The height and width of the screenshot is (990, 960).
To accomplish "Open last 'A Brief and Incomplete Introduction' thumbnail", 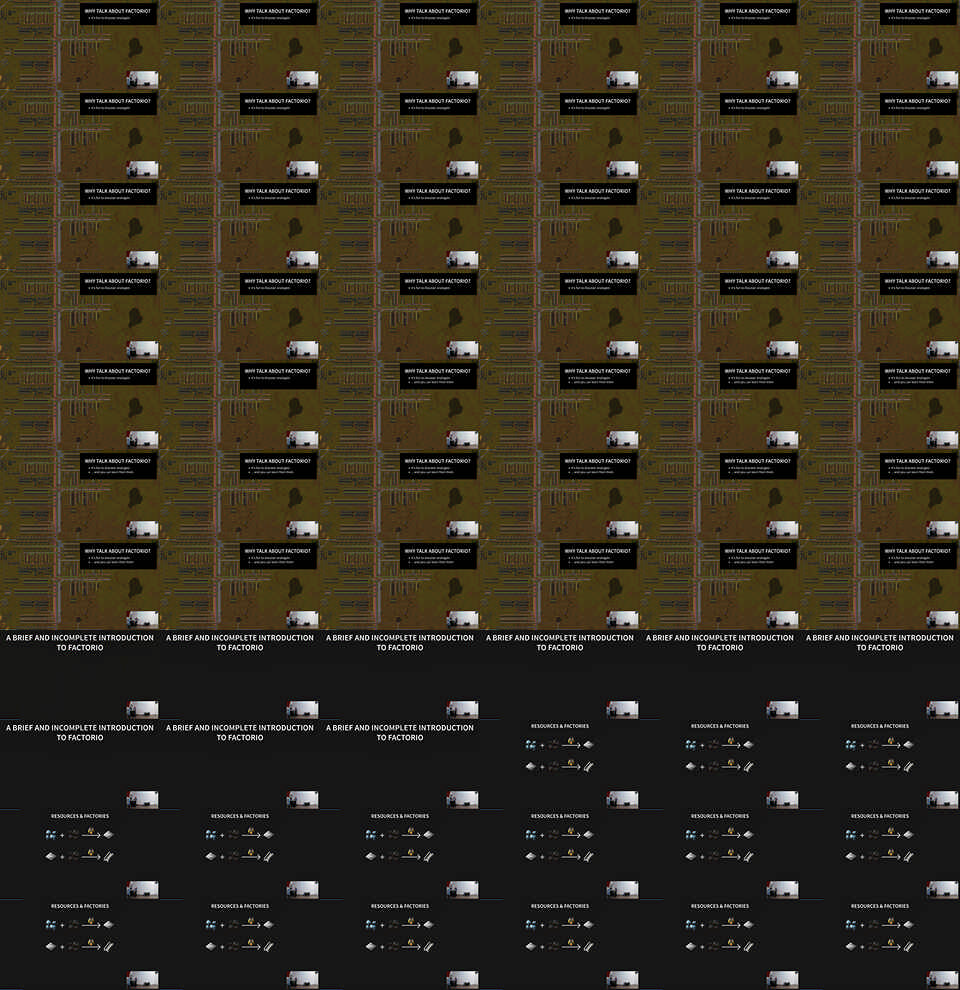I will (400, 765).
